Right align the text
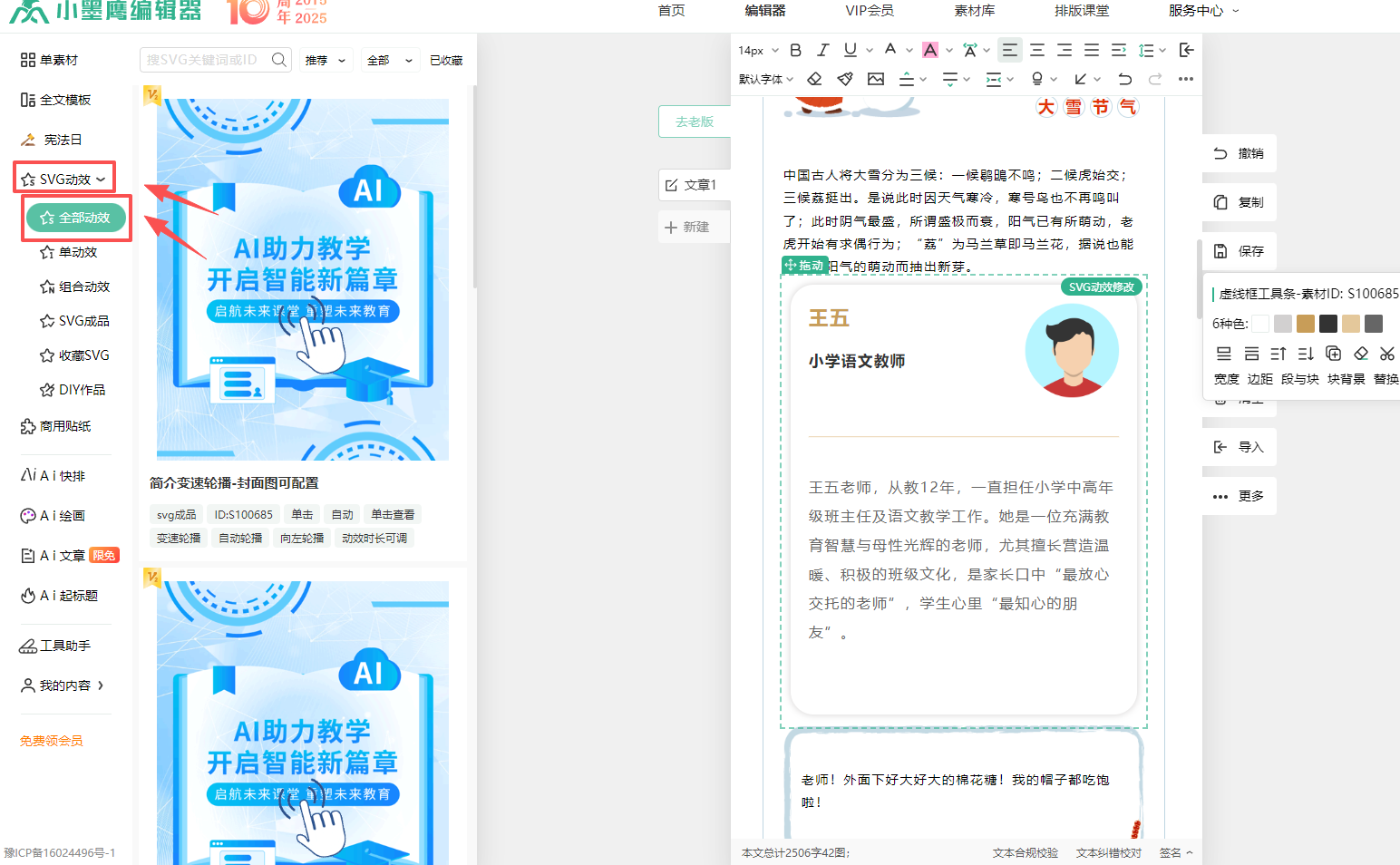The height and width of the screenshot is (865, 1400). point(1065,50)
